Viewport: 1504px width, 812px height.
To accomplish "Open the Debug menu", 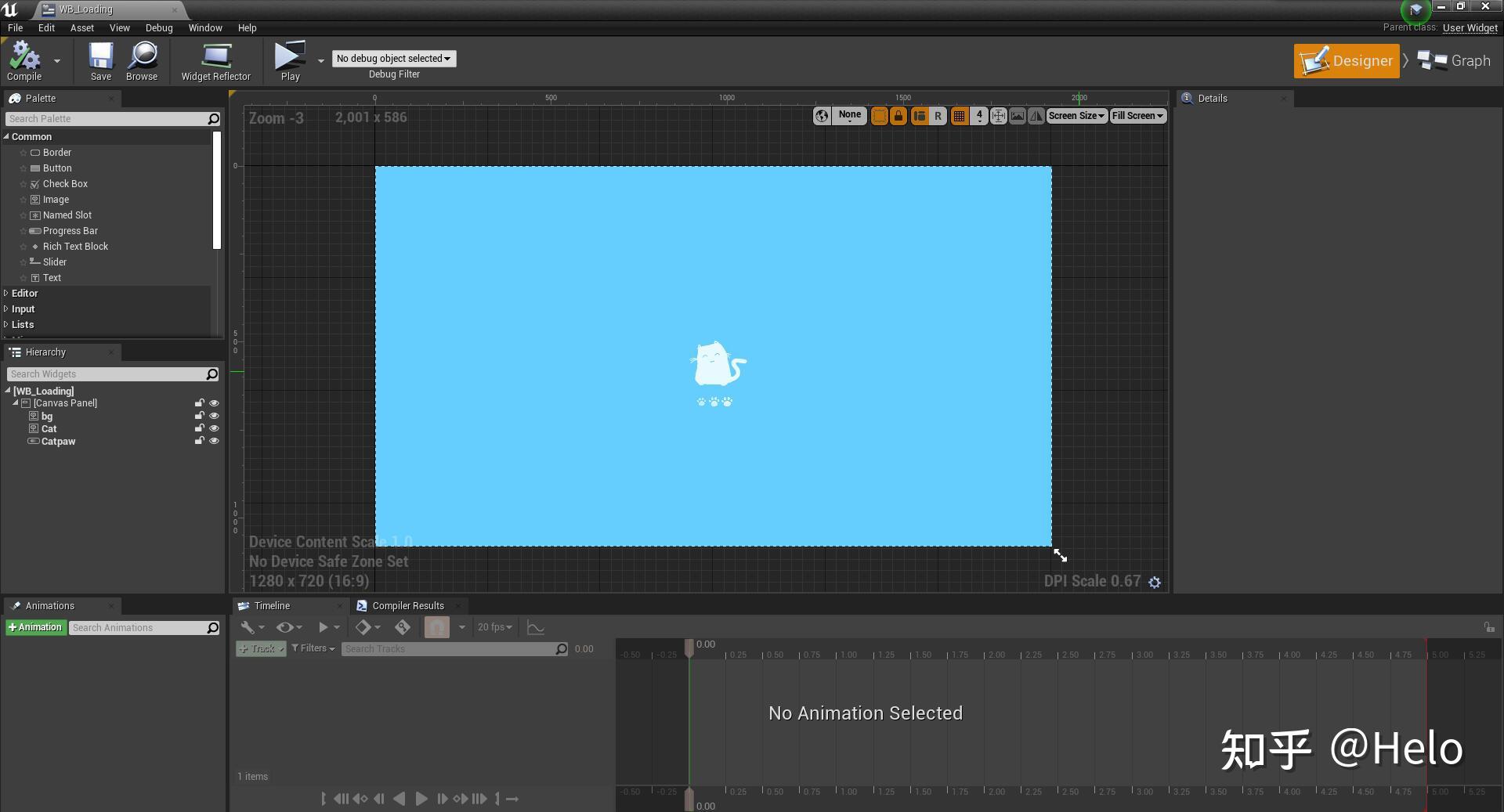I will tap(158, 27).
